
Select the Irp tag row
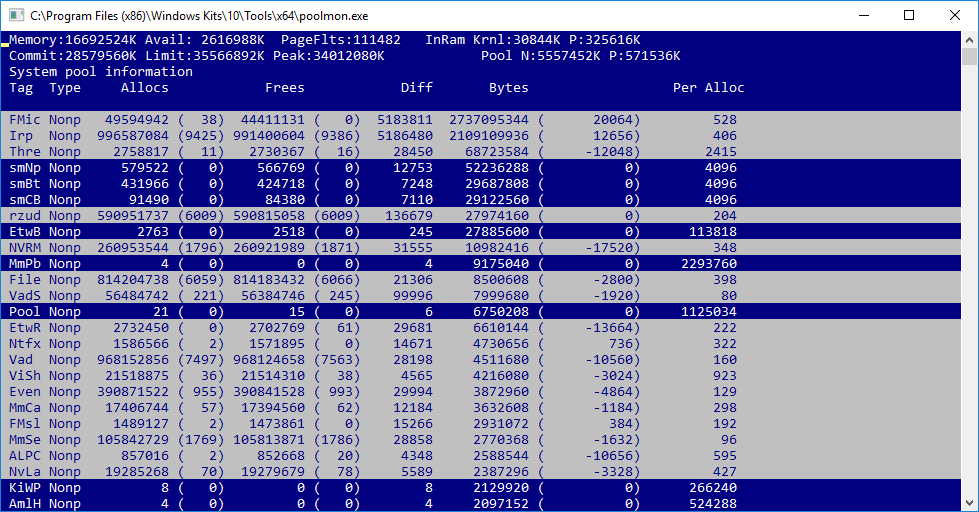(x=481, y=135)
